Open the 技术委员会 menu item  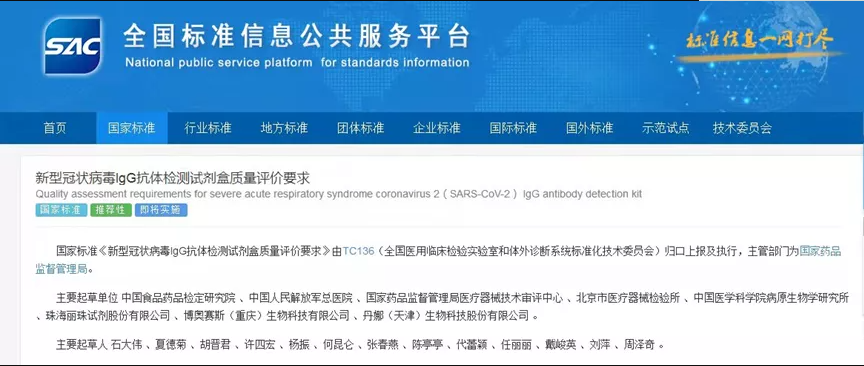click(x=742, y=128)
